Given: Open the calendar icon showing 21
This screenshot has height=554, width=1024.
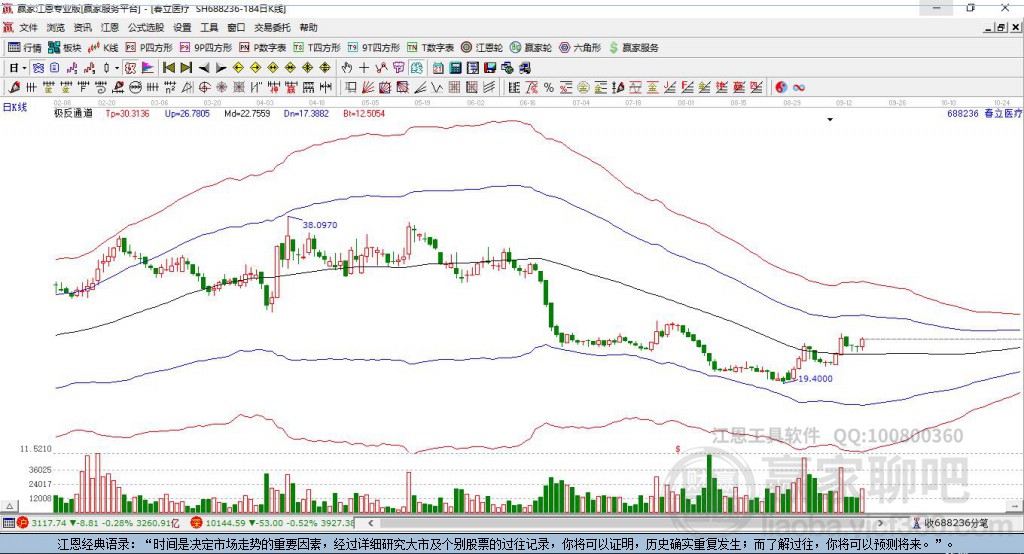Looking at the screenshot, I should pos(438,68).
